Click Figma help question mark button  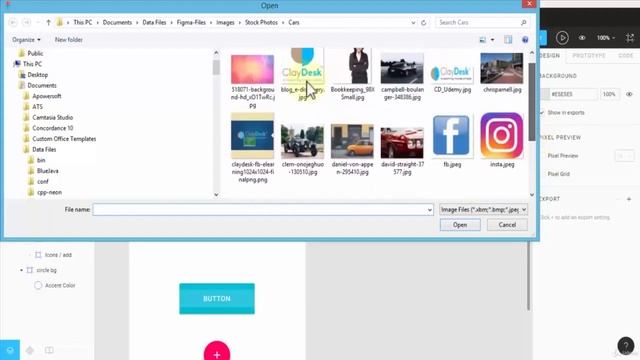[626, 345]
